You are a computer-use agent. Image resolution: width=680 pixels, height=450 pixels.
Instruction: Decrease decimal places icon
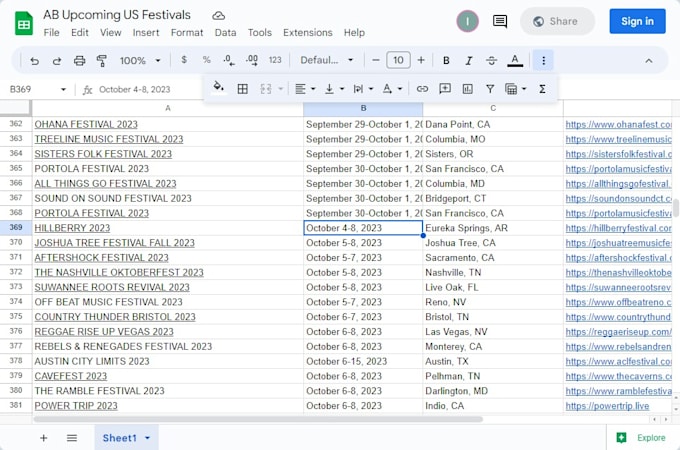click(x=229, y=60)
